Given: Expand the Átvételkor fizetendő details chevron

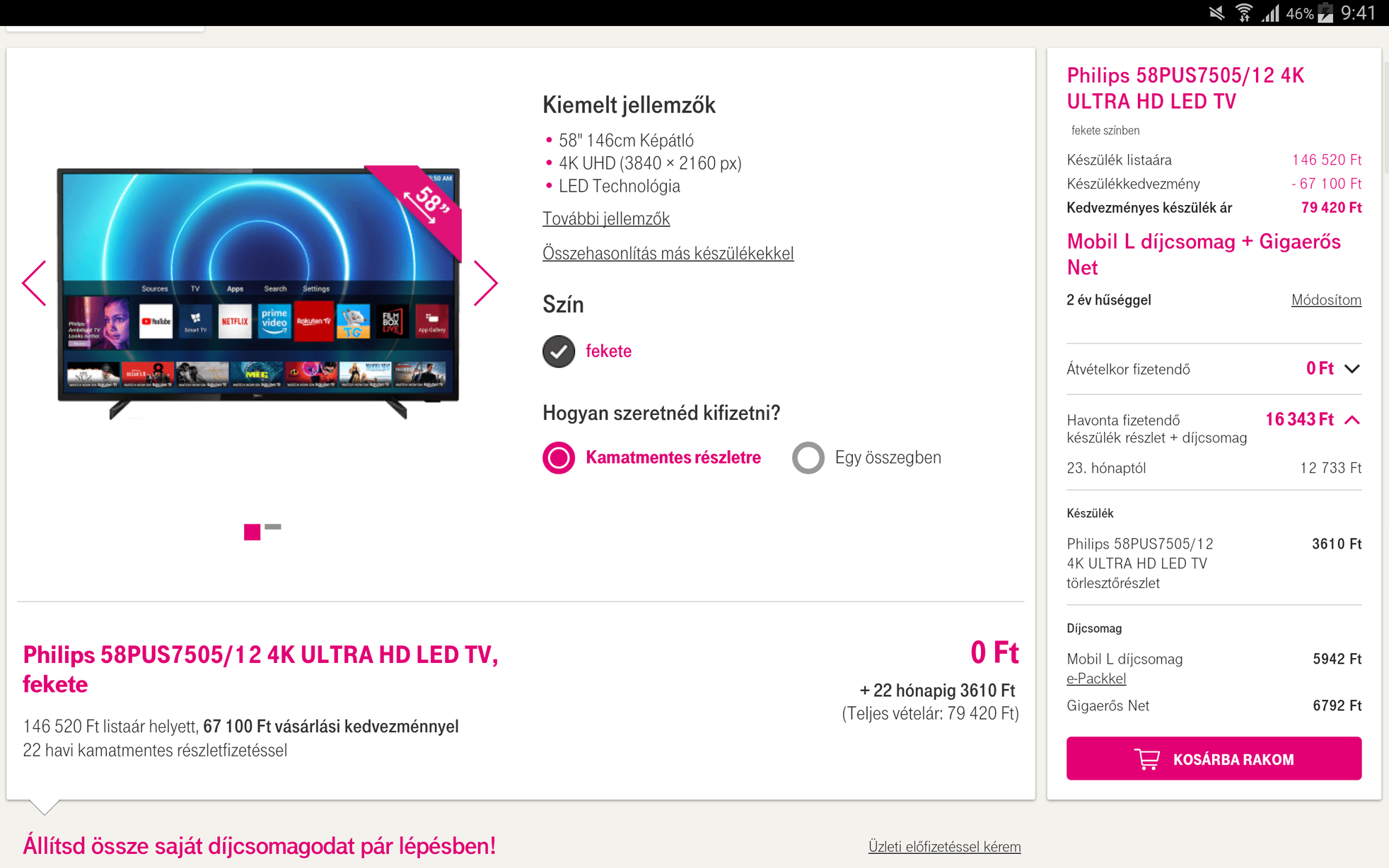Looking at the screenshot, I should (1352, 369).
